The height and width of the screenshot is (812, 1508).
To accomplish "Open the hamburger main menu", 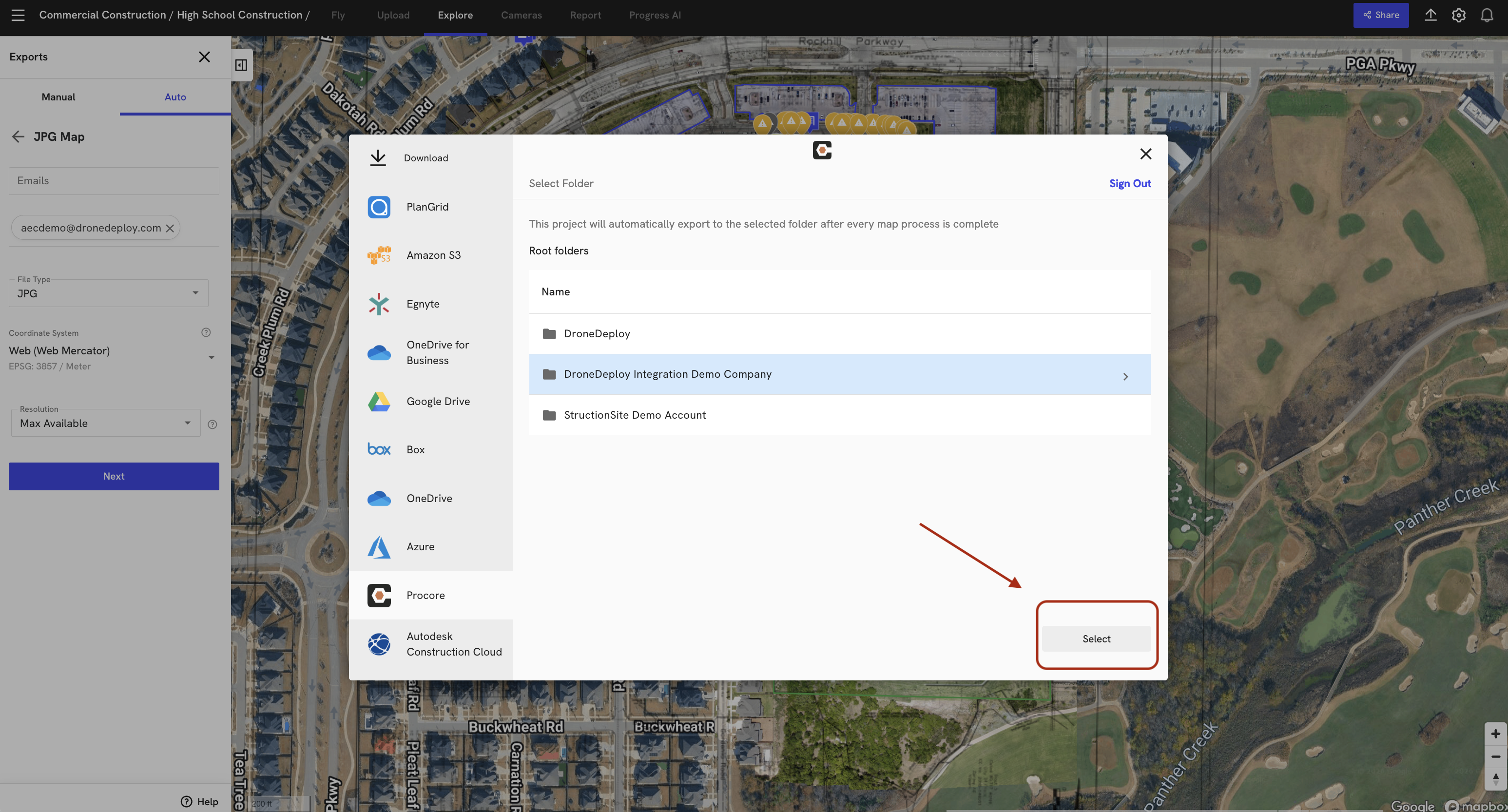I will pyautogui.click(x=18, y=15).
